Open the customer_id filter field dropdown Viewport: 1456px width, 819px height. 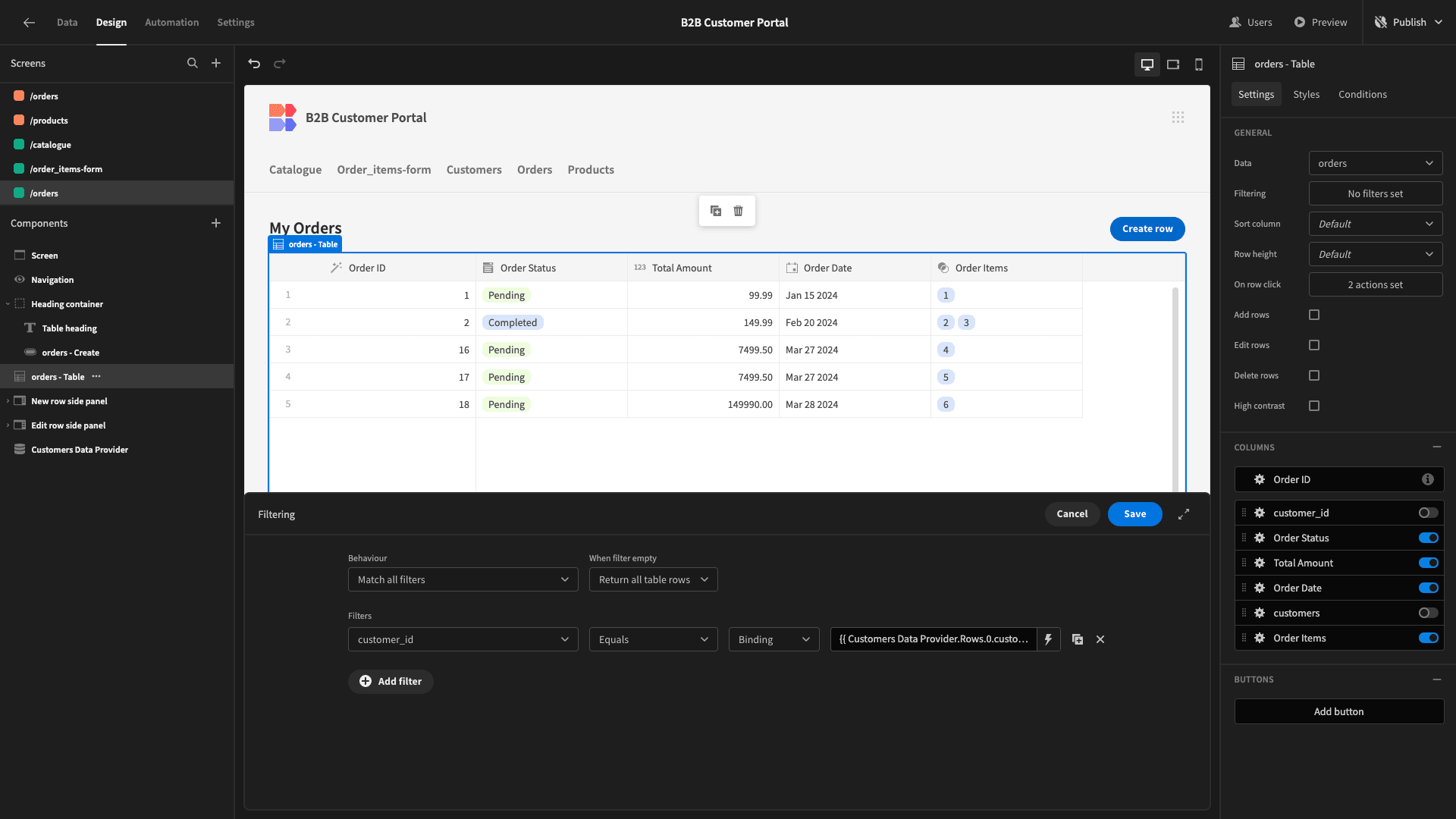tap(463, 639)
